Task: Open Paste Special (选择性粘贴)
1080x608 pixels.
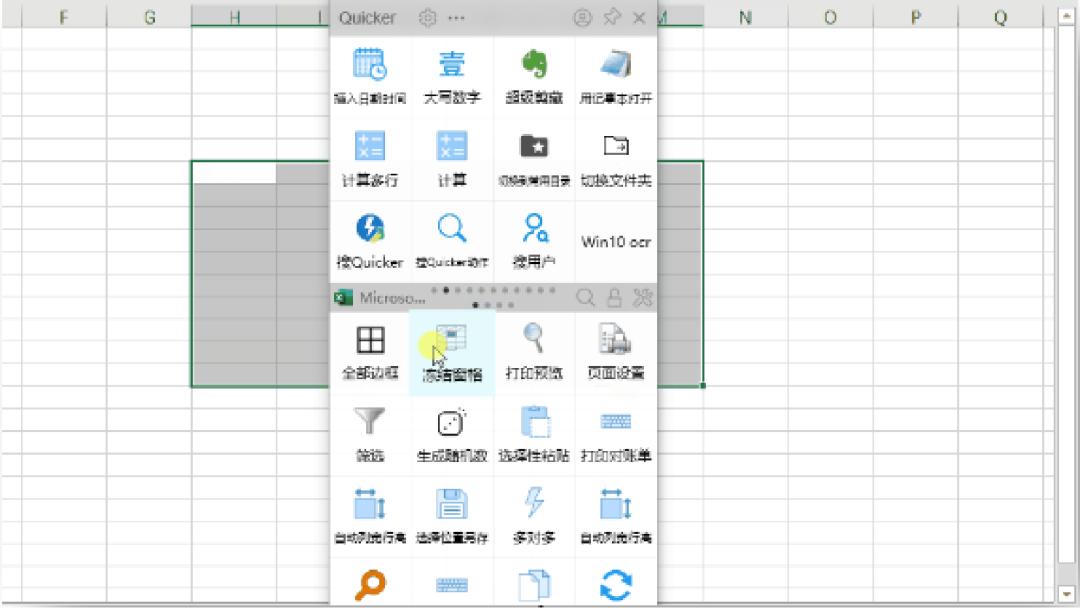Action: point(535,428)
